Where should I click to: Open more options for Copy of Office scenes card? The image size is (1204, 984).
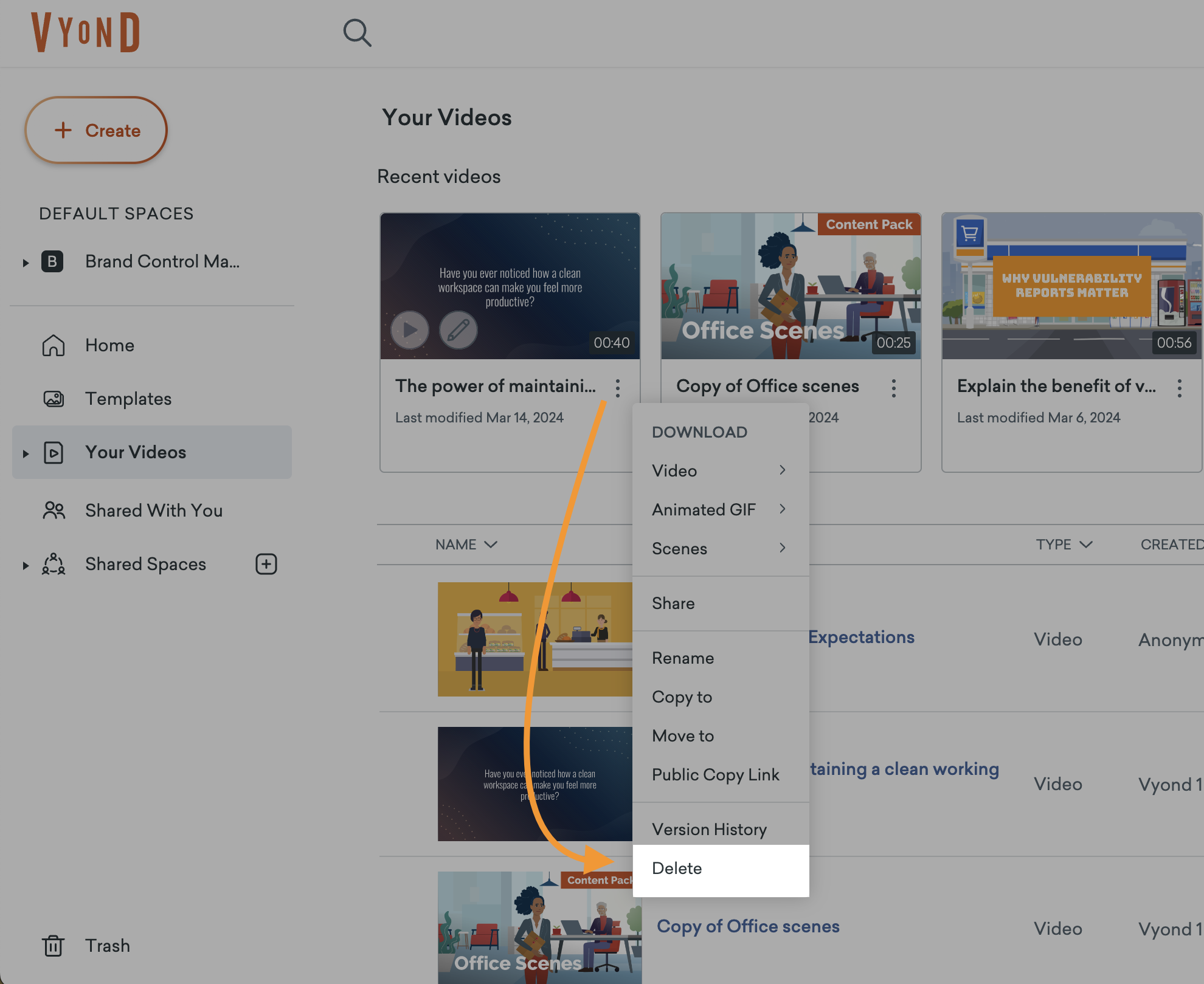click(894, 388)
